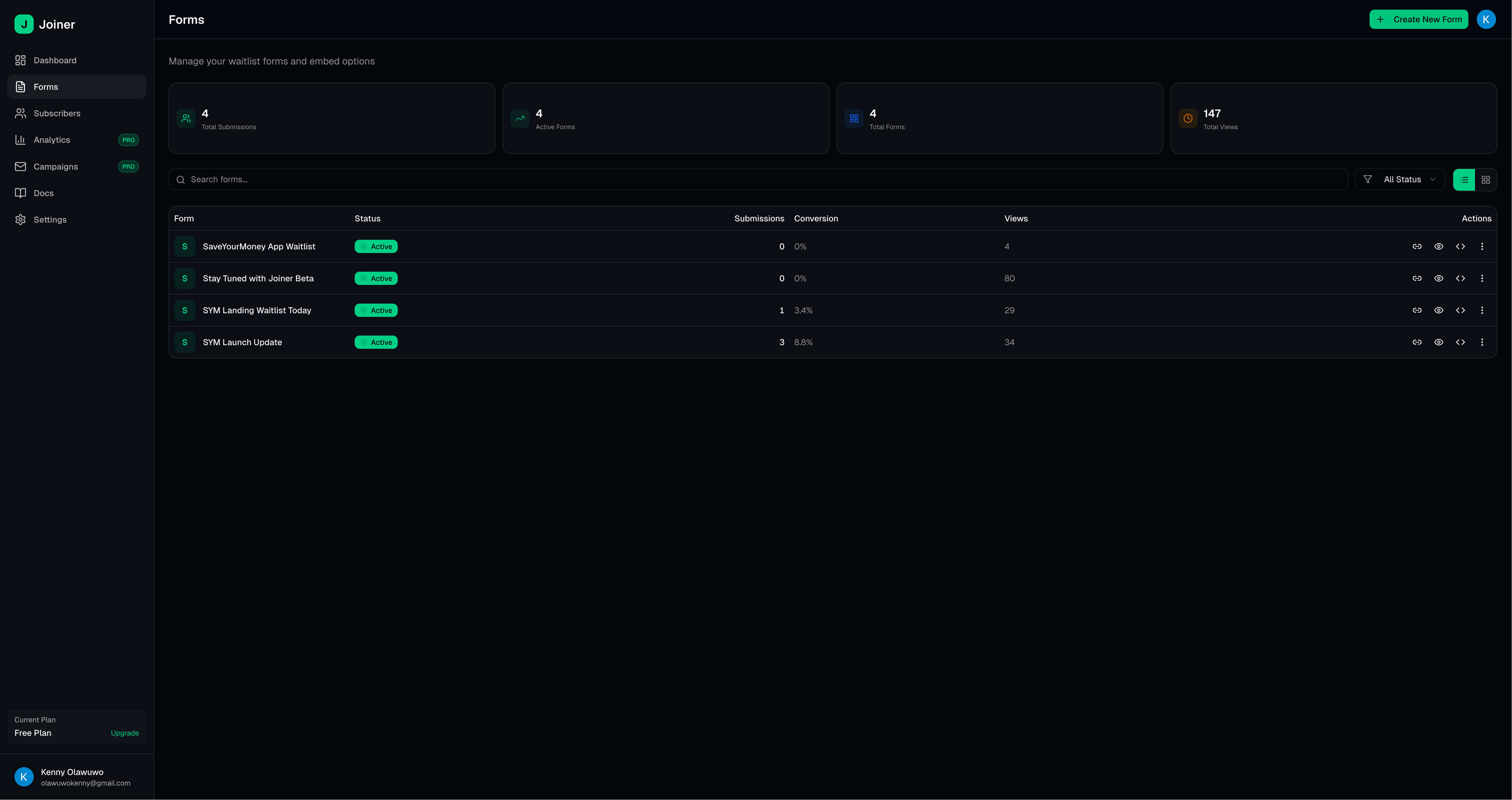This screenshot has width=1512, height=800.
Task: Open the actions menu for SYM Launch Update
Action: click(x=1482, y=342)
